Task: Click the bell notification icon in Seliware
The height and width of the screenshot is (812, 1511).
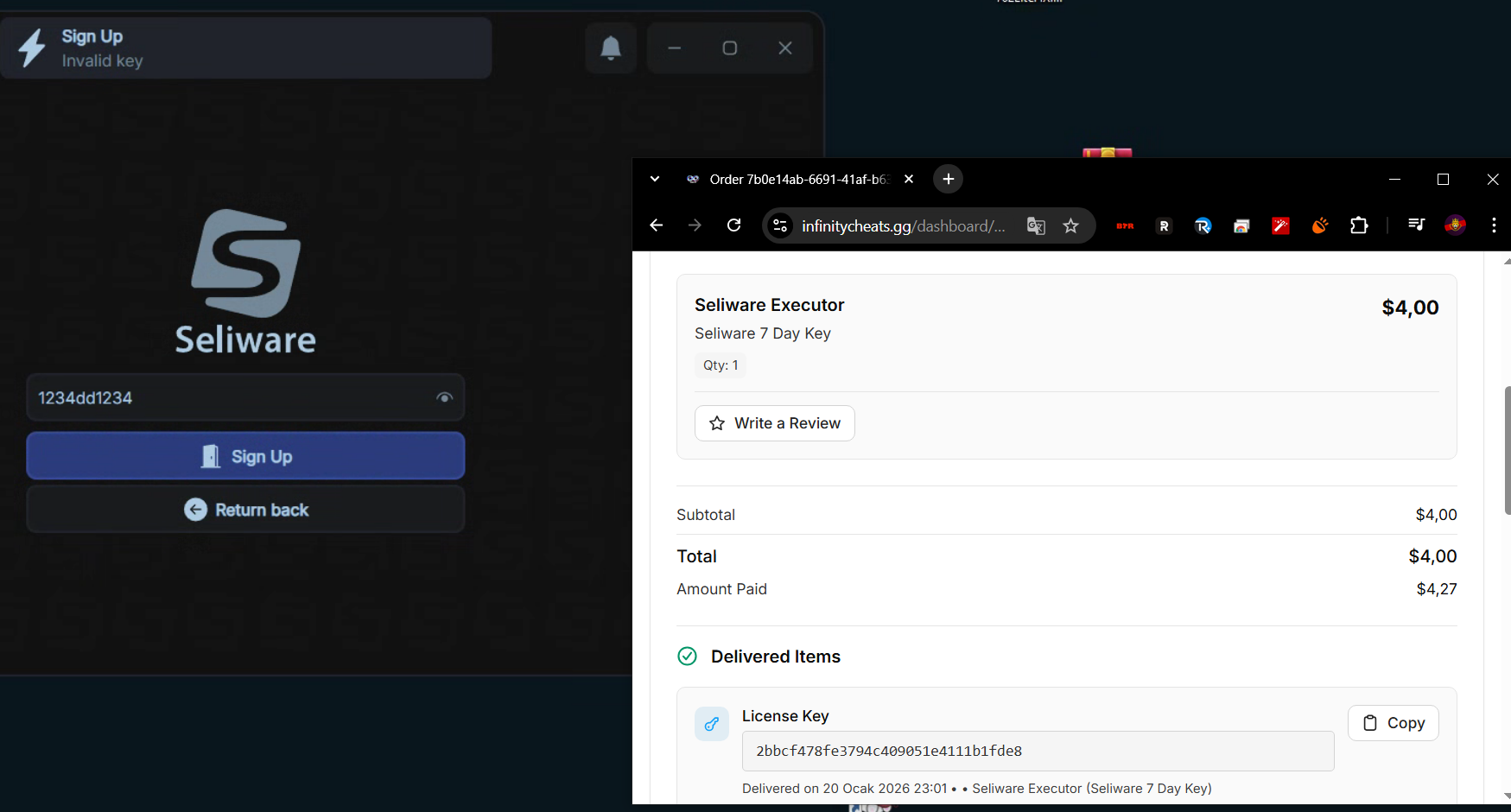Action: [611, 48]
